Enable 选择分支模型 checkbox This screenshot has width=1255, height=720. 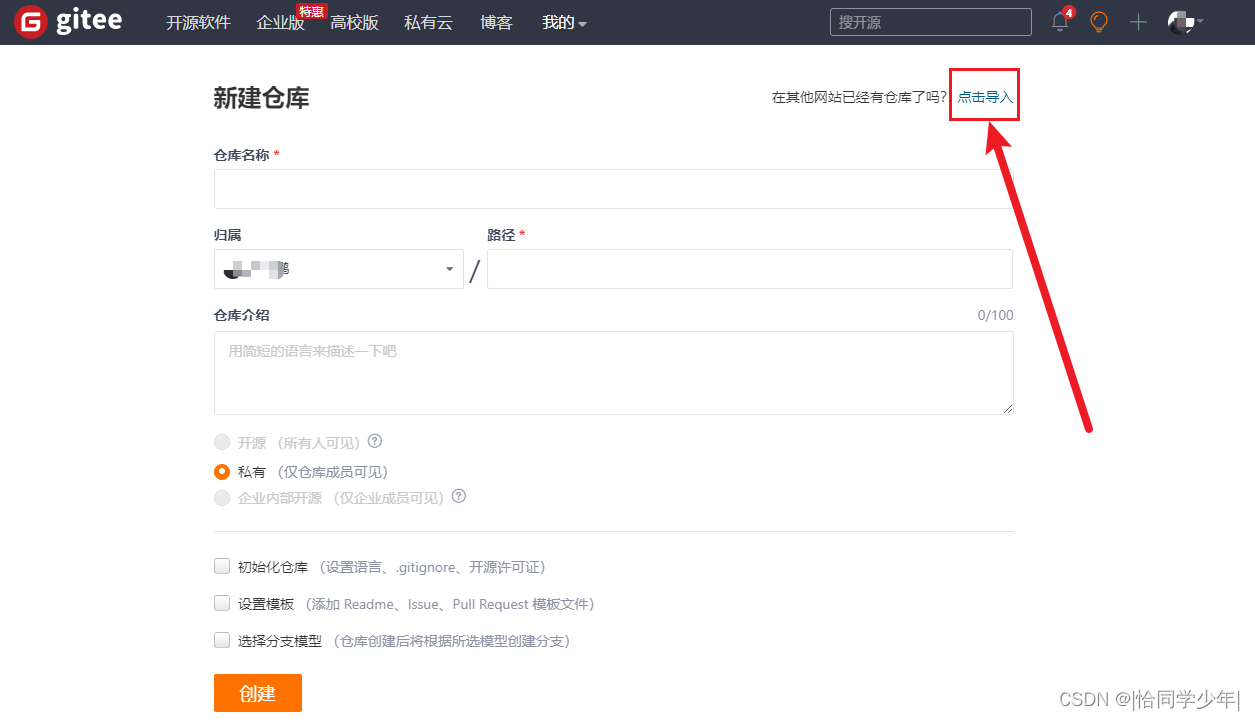221,639
